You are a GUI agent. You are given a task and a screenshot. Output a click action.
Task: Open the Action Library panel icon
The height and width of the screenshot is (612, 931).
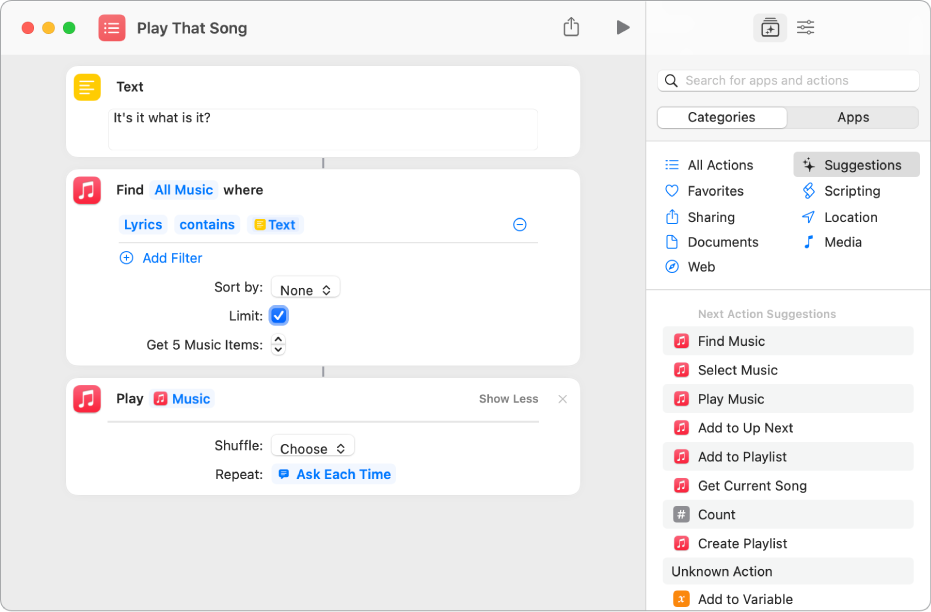click(x=770, y=27)
